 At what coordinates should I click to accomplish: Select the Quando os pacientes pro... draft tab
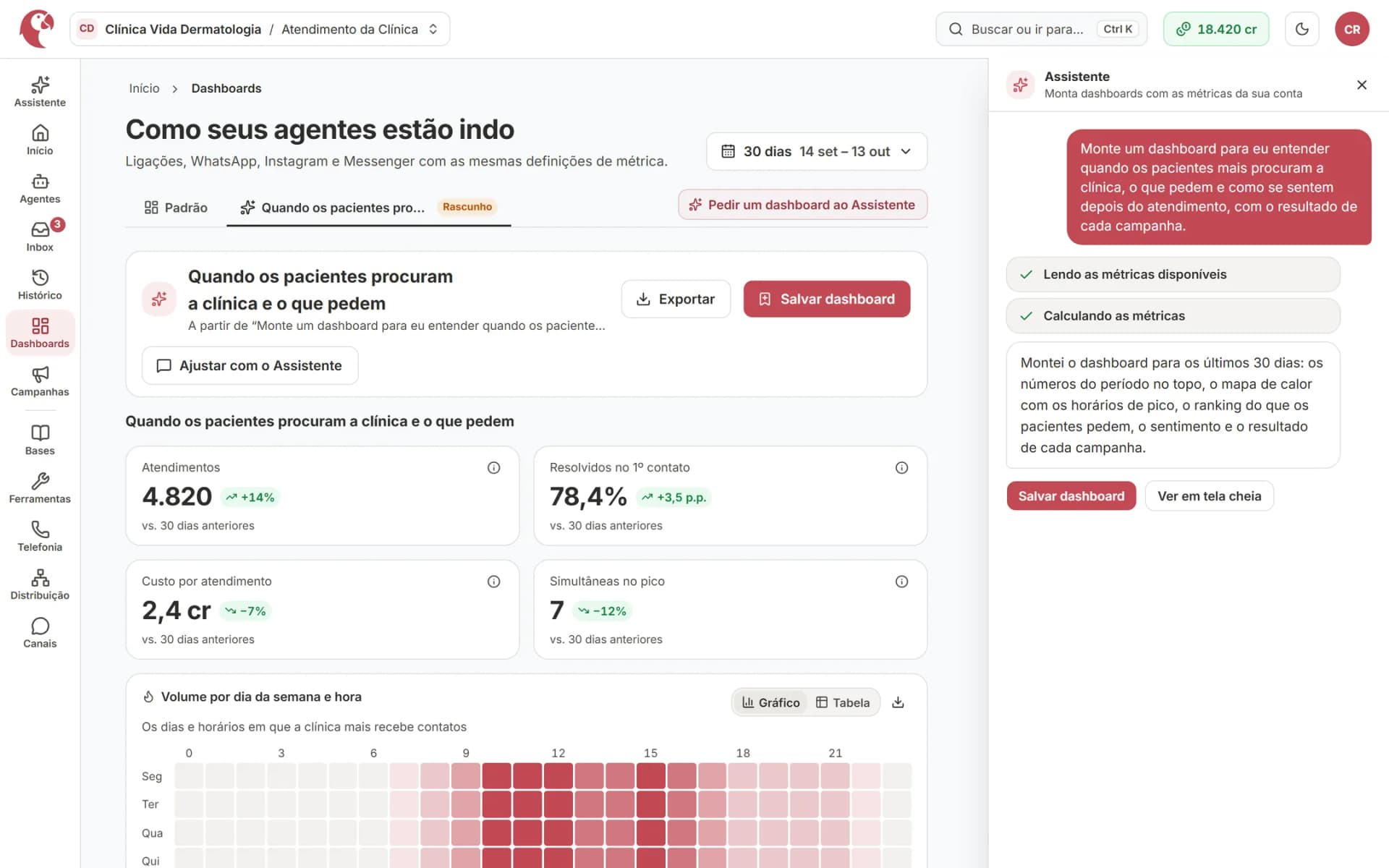368,208
